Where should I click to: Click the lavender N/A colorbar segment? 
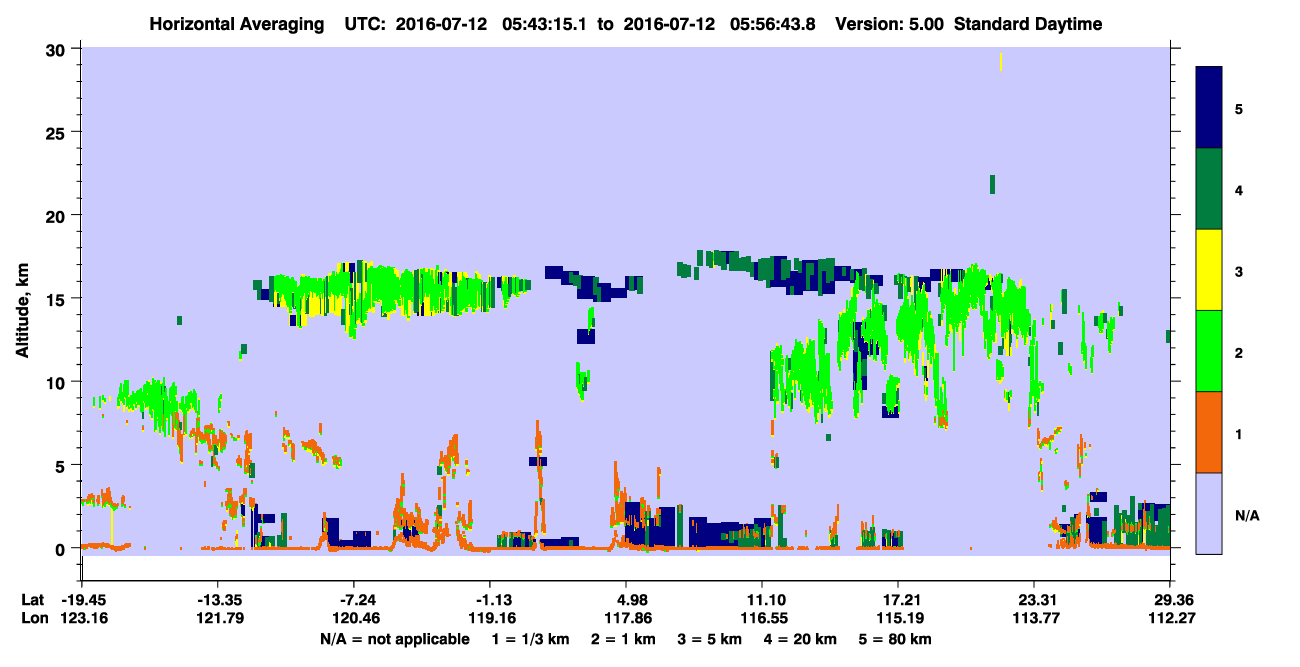click(1209, 513)
